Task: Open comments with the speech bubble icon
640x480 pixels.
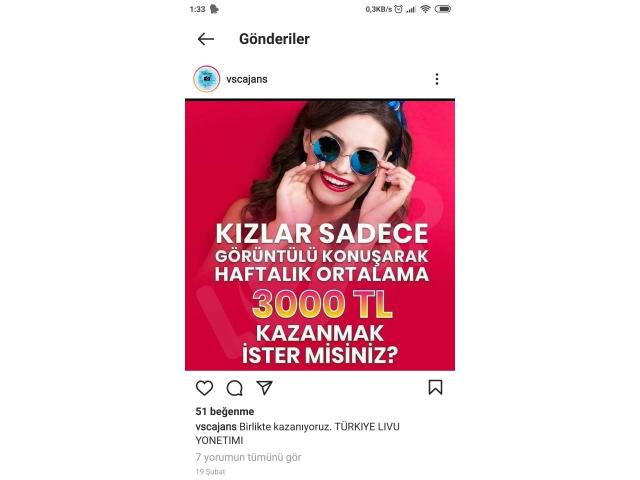Action: [x=235, y=388]
